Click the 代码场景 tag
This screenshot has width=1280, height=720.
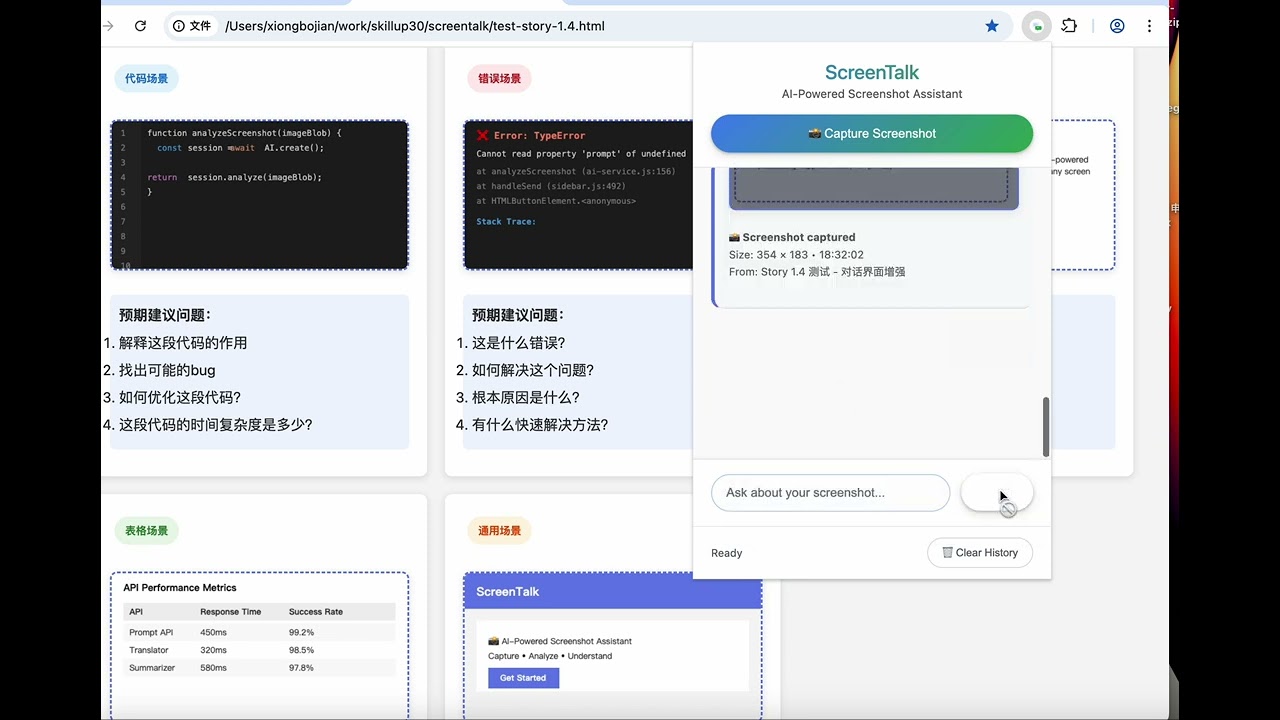click(146, 78)
